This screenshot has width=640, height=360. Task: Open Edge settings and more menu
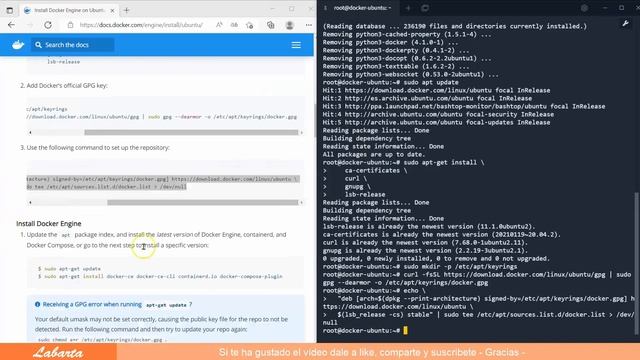[x=309, y=25]
